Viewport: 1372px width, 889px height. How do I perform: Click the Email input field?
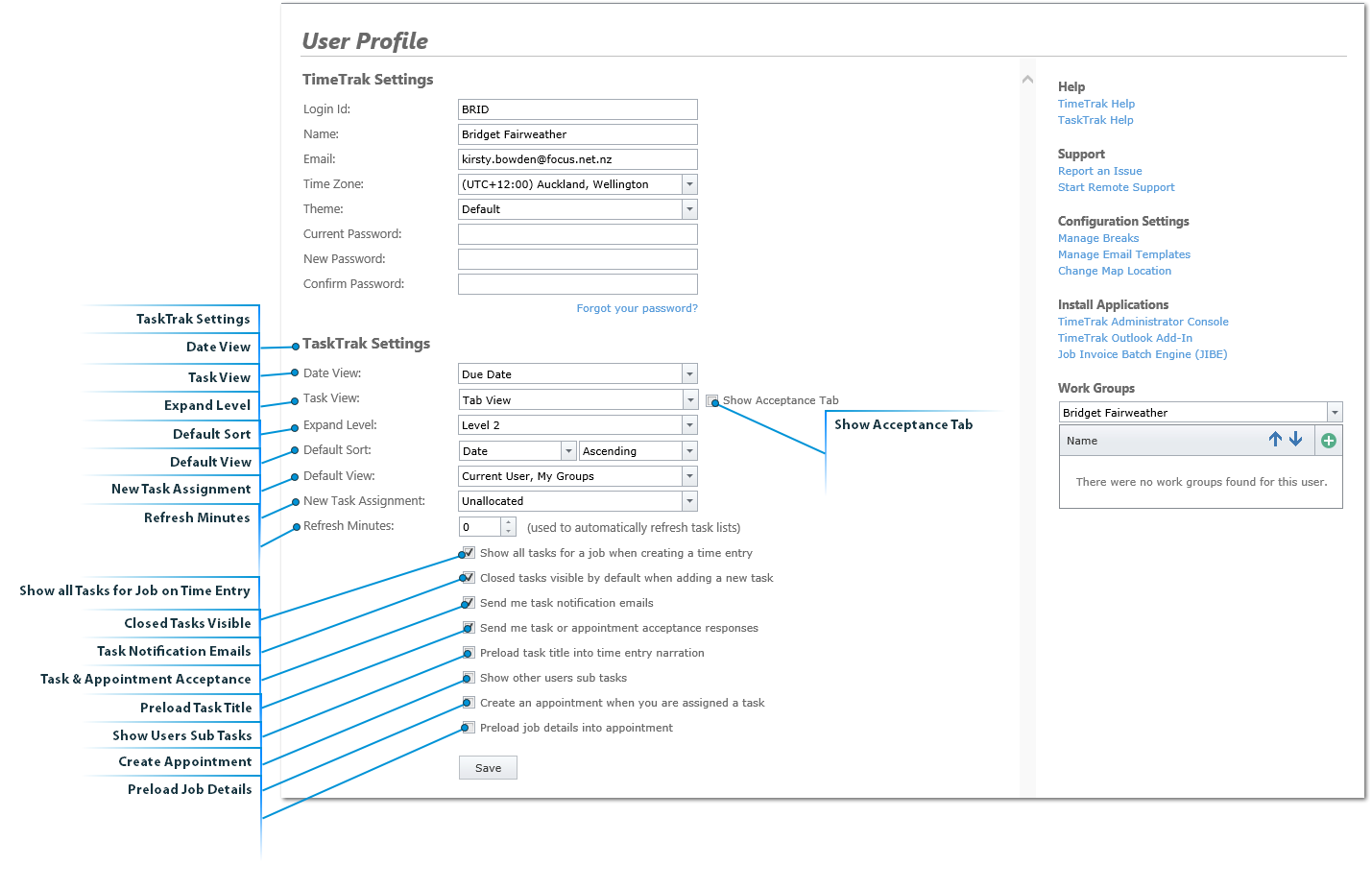point(578,159)
